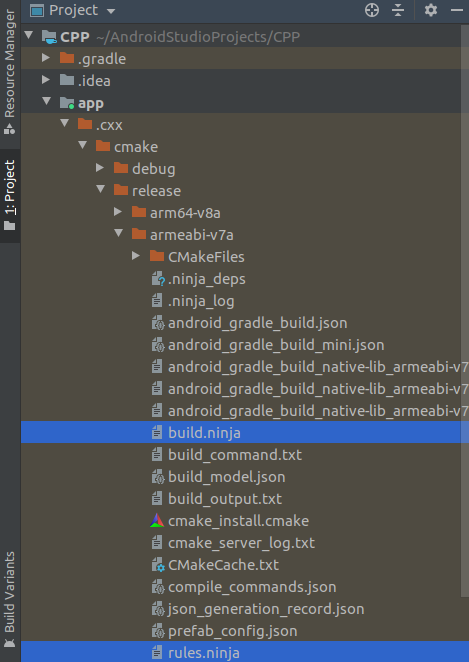Click the locate/select opened file crosshair icon
The image size is (469, 662).
coord(372,10)
